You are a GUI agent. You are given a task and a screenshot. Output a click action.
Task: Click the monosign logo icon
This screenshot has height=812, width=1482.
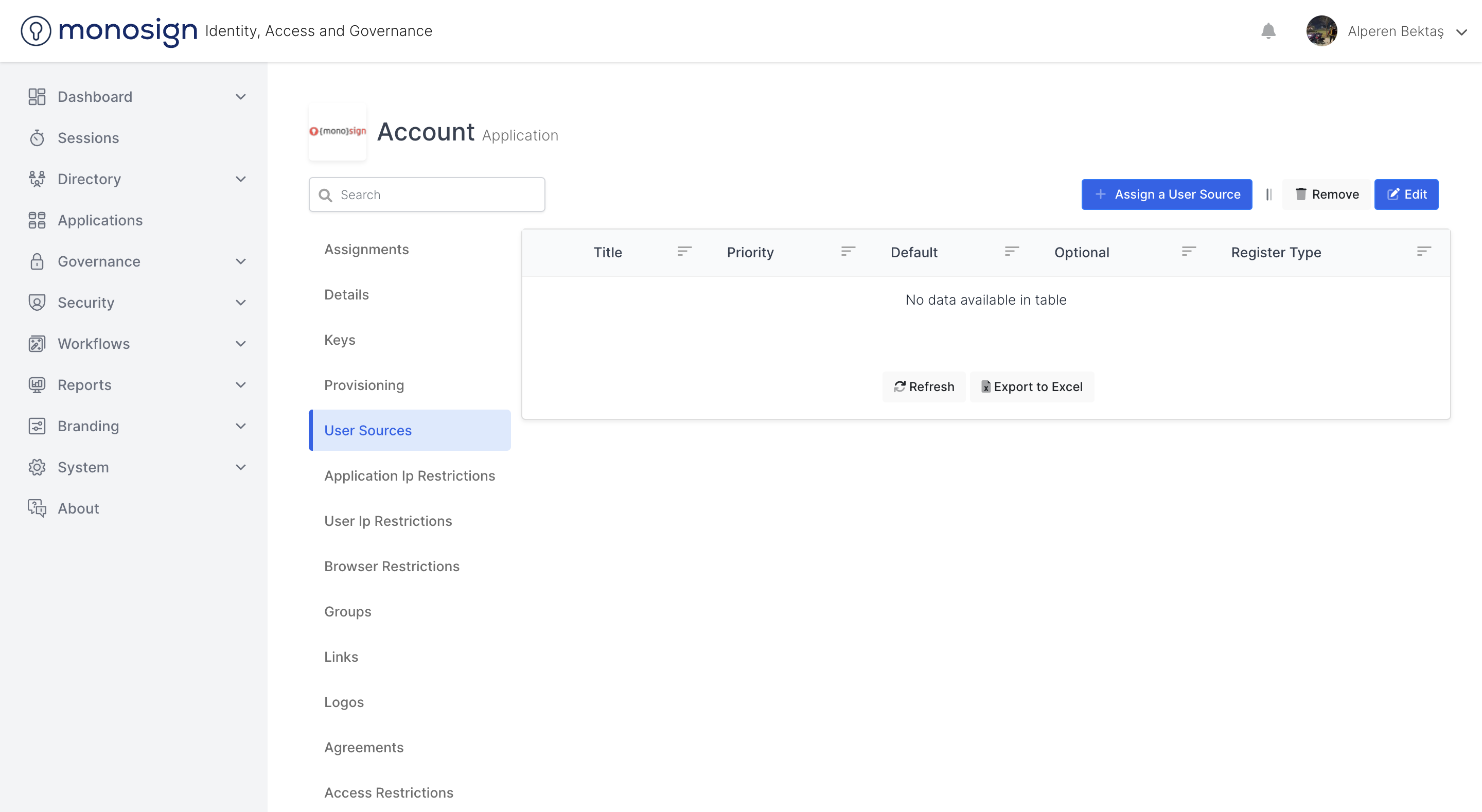[36, 31]
